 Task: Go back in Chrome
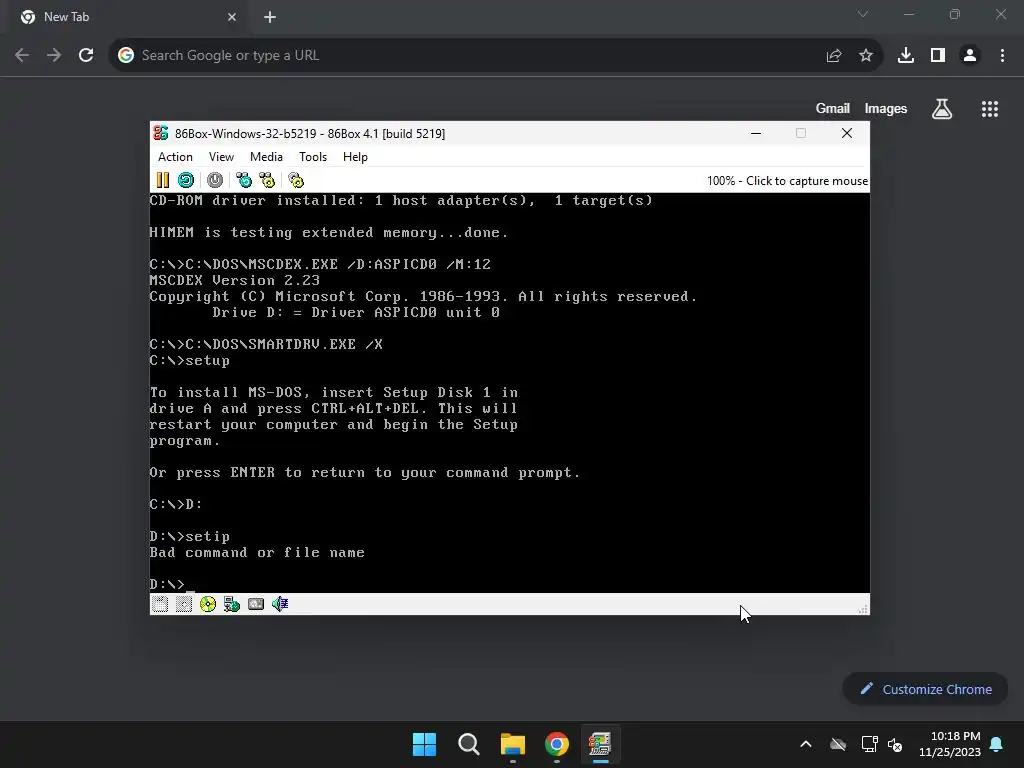(x=22, y=56)
